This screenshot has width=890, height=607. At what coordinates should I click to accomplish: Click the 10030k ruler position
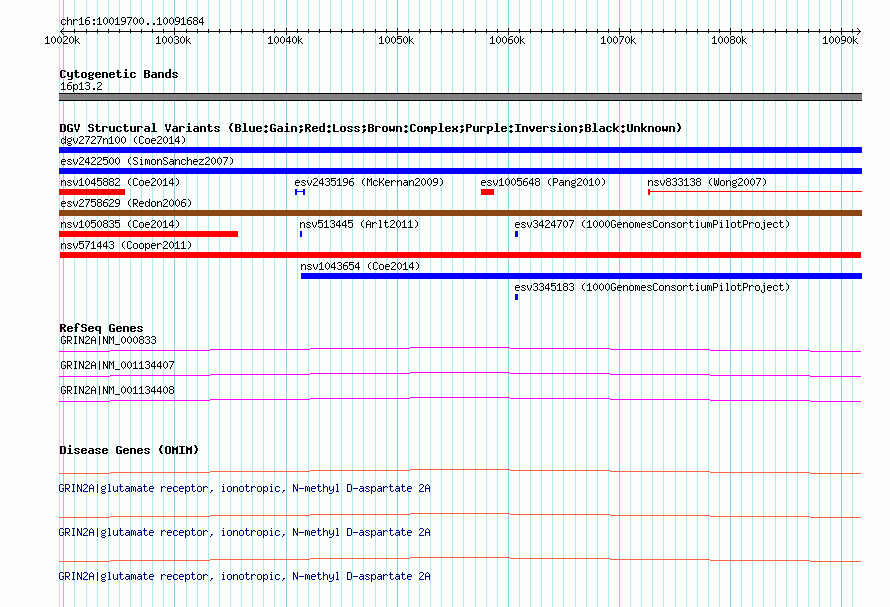pos(173,40)
